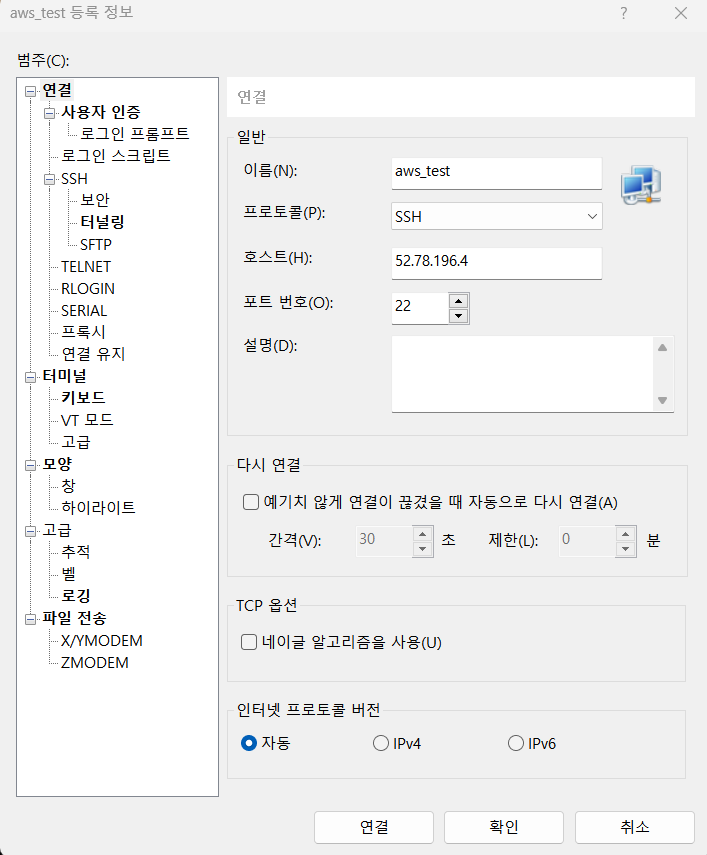Viewport: 707px width, 855px height.
Task: Select RLOGIN in the tree
Action: 88,288
